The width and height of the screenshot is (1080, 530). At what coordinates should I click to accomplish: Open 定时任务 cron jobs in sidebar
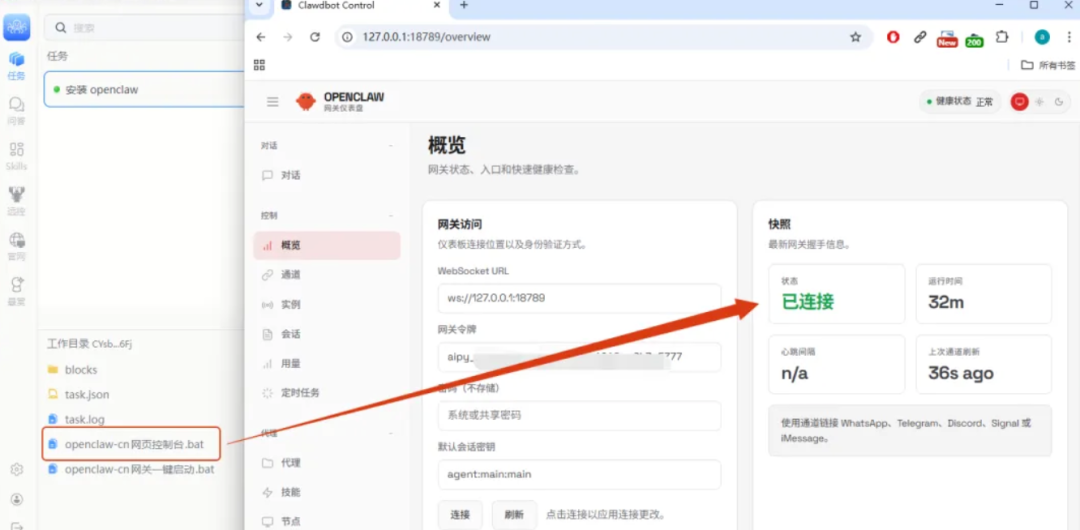327,393
